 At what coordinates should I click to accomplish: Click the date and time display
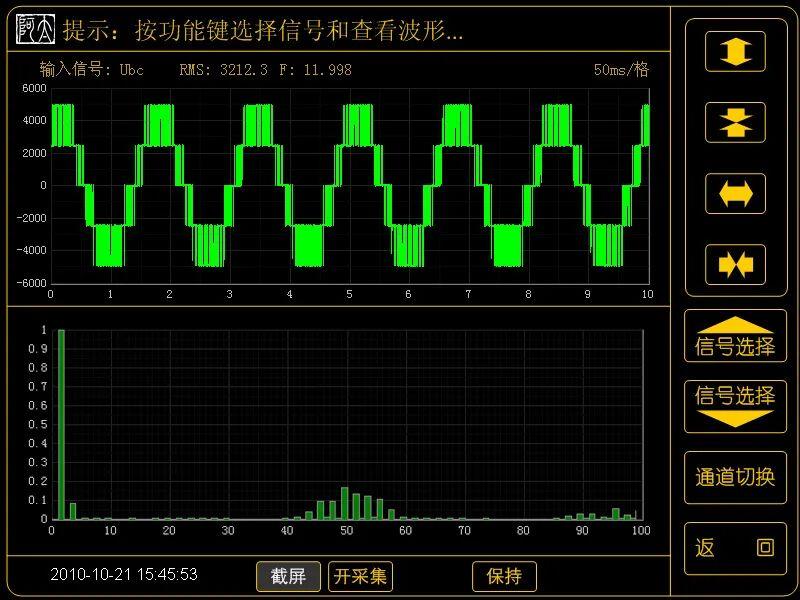[x=124, y=575]
